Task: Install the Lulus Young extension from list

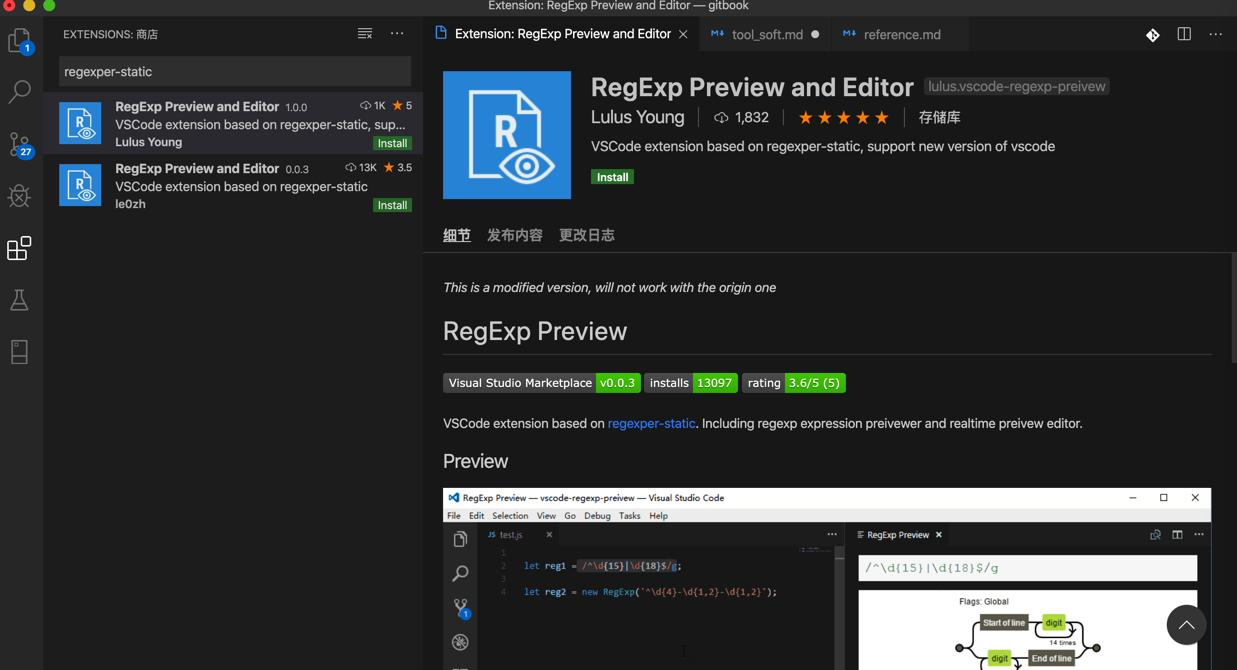Action: click(392, 143)
